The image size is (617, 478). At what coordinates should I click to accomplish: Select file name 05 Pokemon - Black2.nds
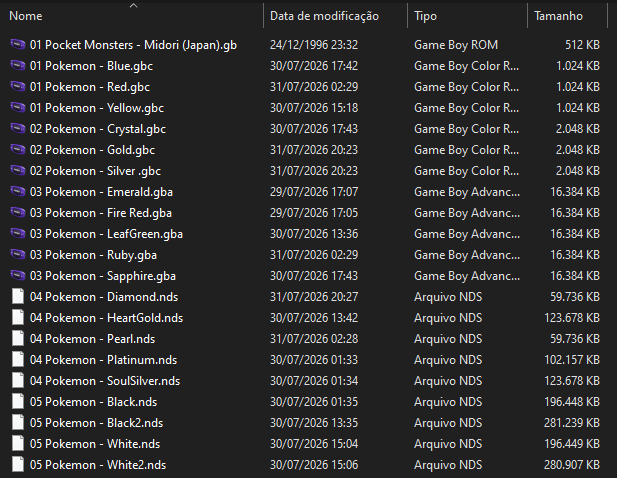[x=96, y=423]
